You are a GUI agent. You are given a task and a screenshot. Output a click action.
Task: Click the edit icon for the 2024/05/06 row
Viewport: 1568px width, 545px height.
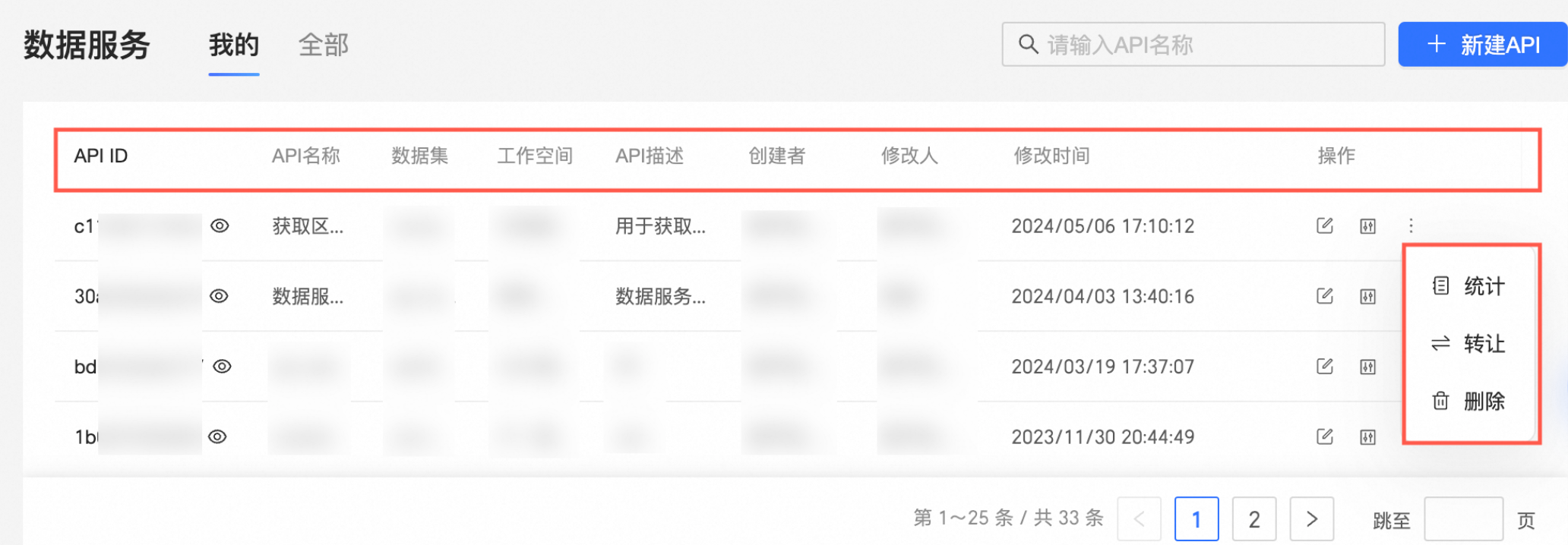coord(1324,225)
